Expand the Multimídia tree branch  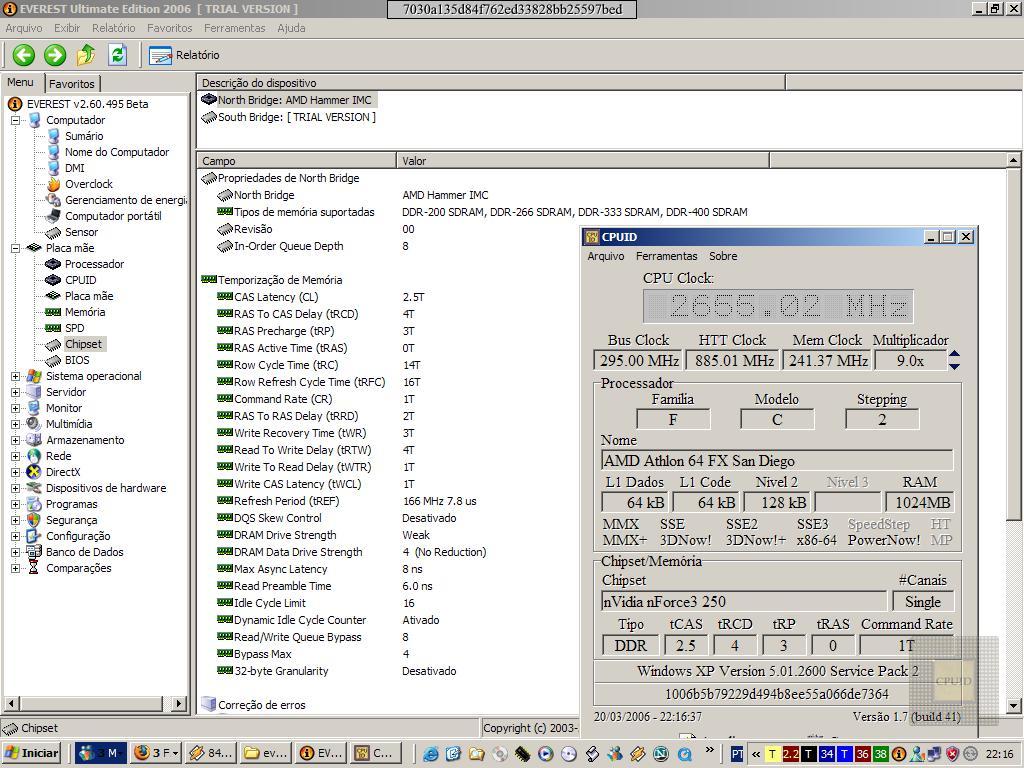click(x=16, y=424)
